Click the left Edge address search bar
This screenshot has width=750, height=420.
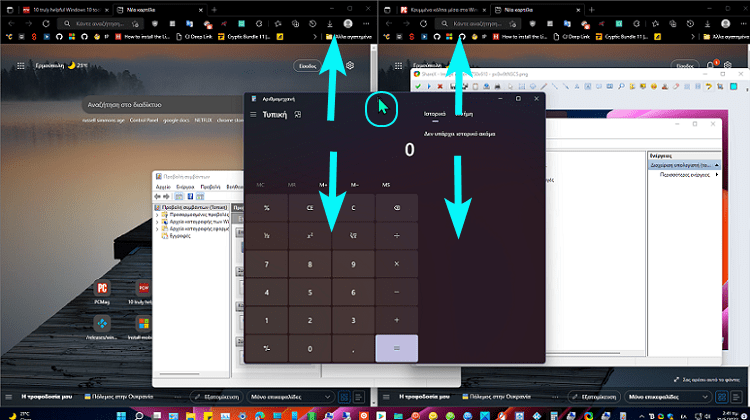(x=101, y=23)
